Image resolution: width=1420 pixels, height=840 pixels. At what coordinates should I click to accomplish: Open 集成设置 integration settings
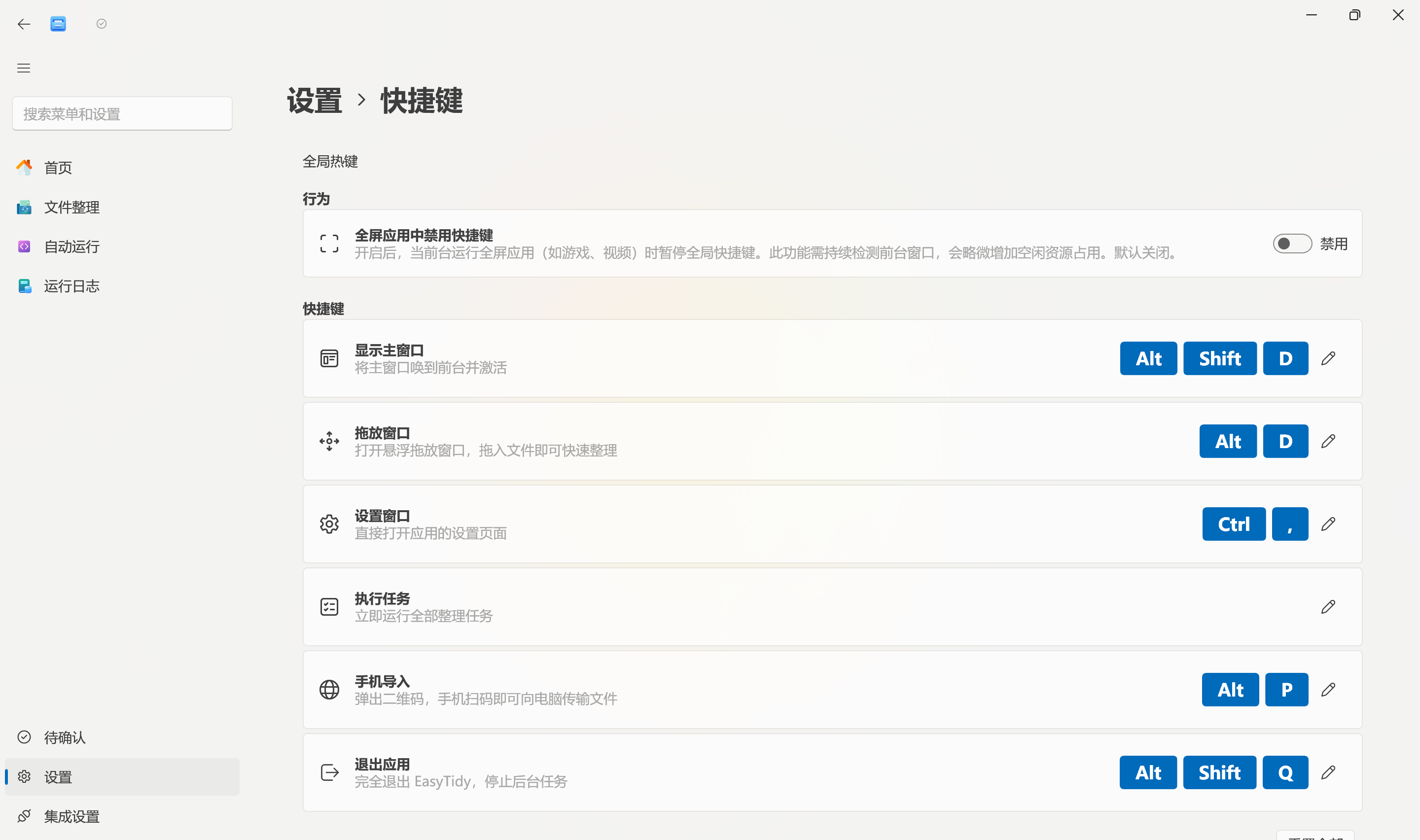click(122, 817)
